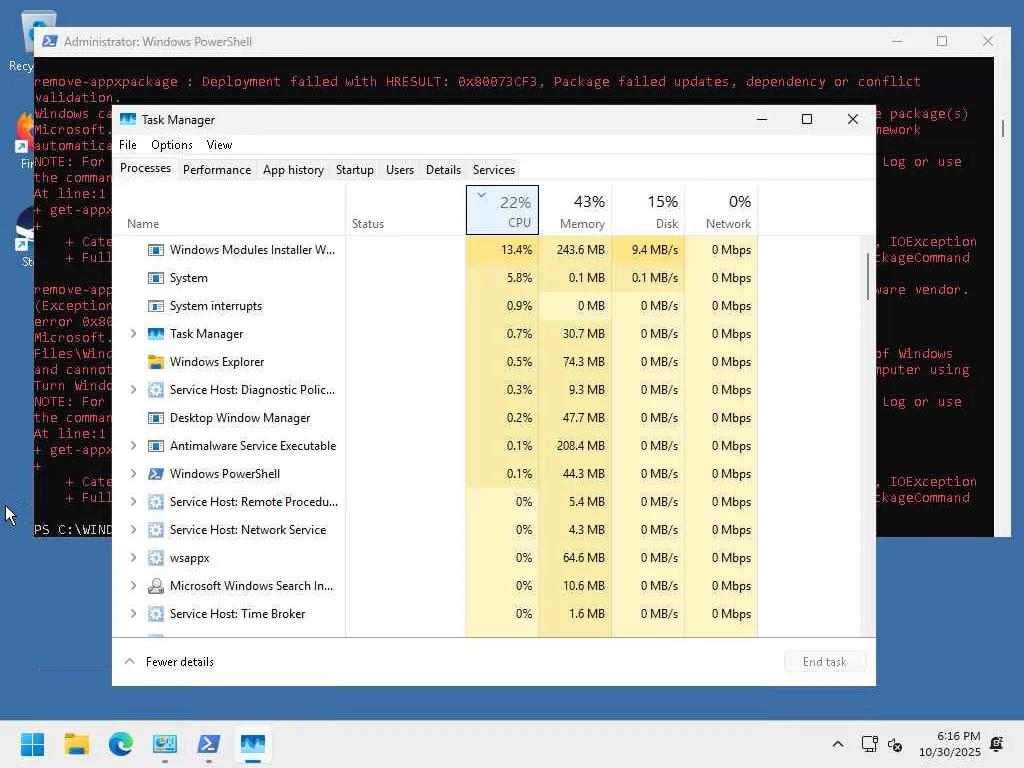
Task: Expand Antimalware Service Executable group
Action: click(x=133, y=446)
